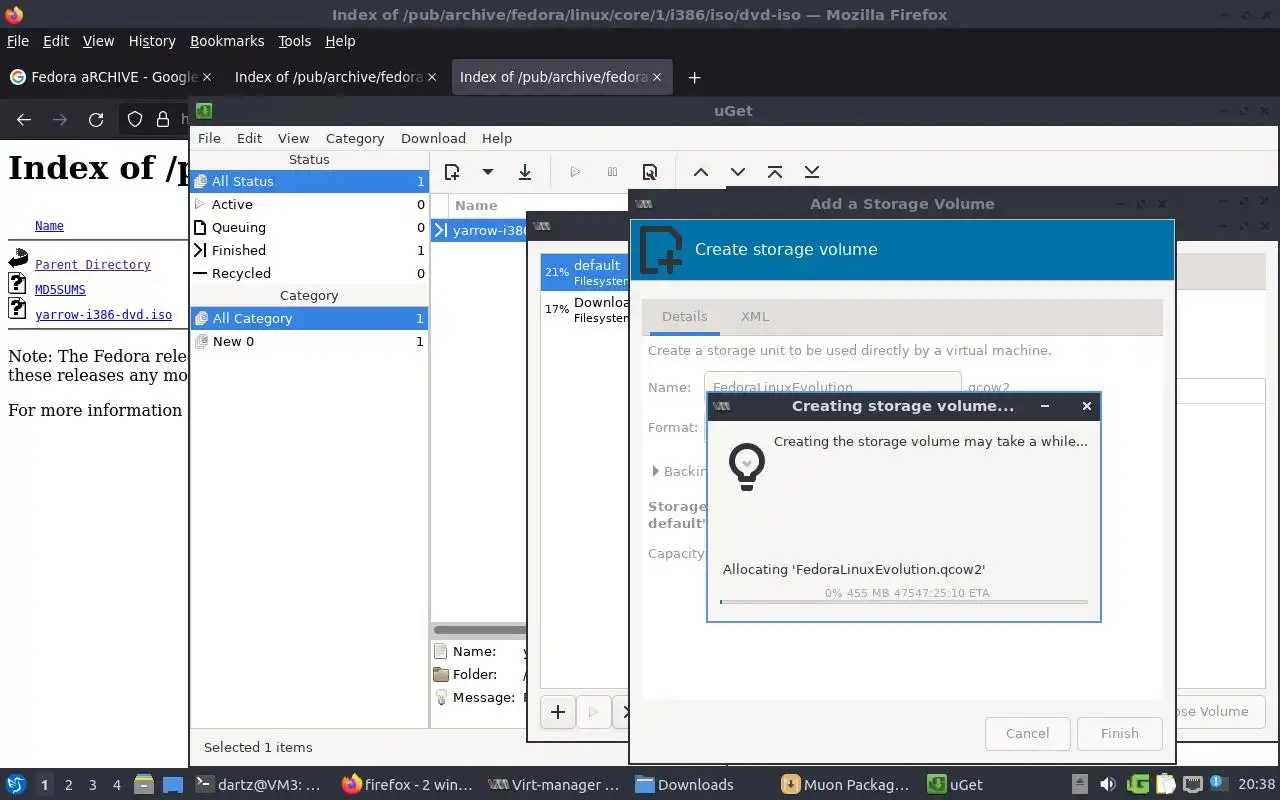Image resolution: width=1280 pixels, height=800 pixels.
Task: Click uGet pause toolbar icon
Action: [612, 172]
